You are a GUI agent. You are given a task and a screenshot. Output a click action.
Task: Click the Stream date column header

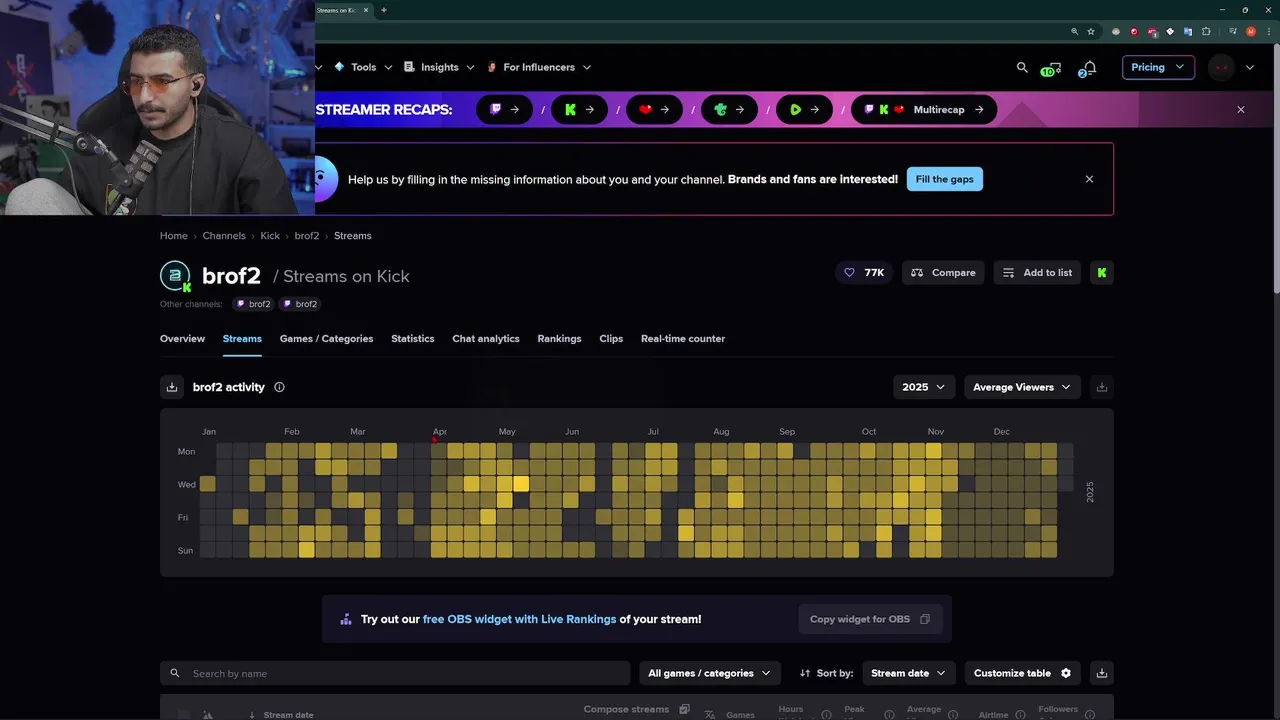click(288, 715)
